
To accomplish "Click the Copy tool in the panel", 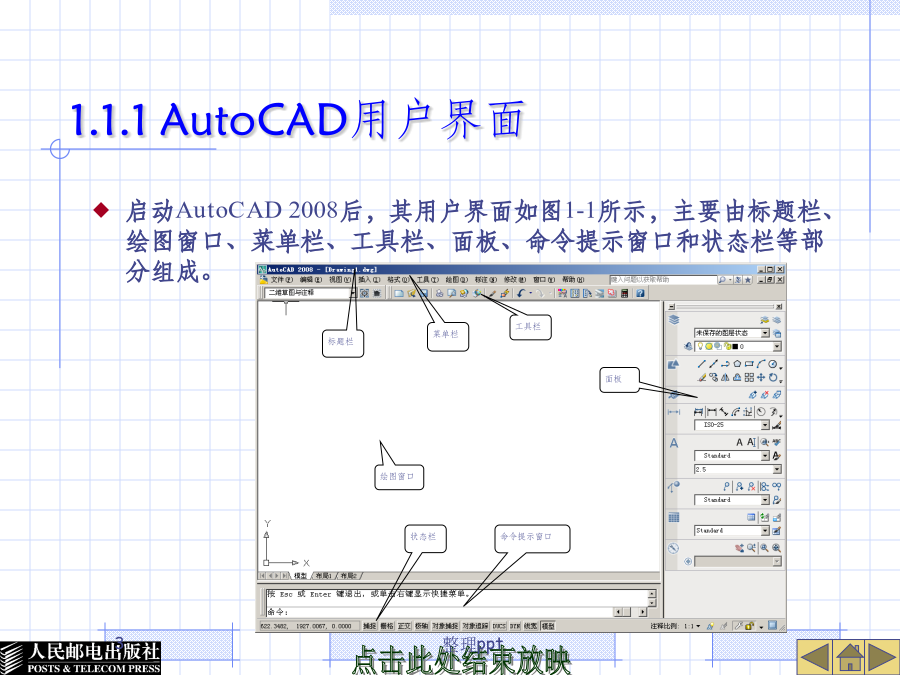I will click(x=713, y=378).
